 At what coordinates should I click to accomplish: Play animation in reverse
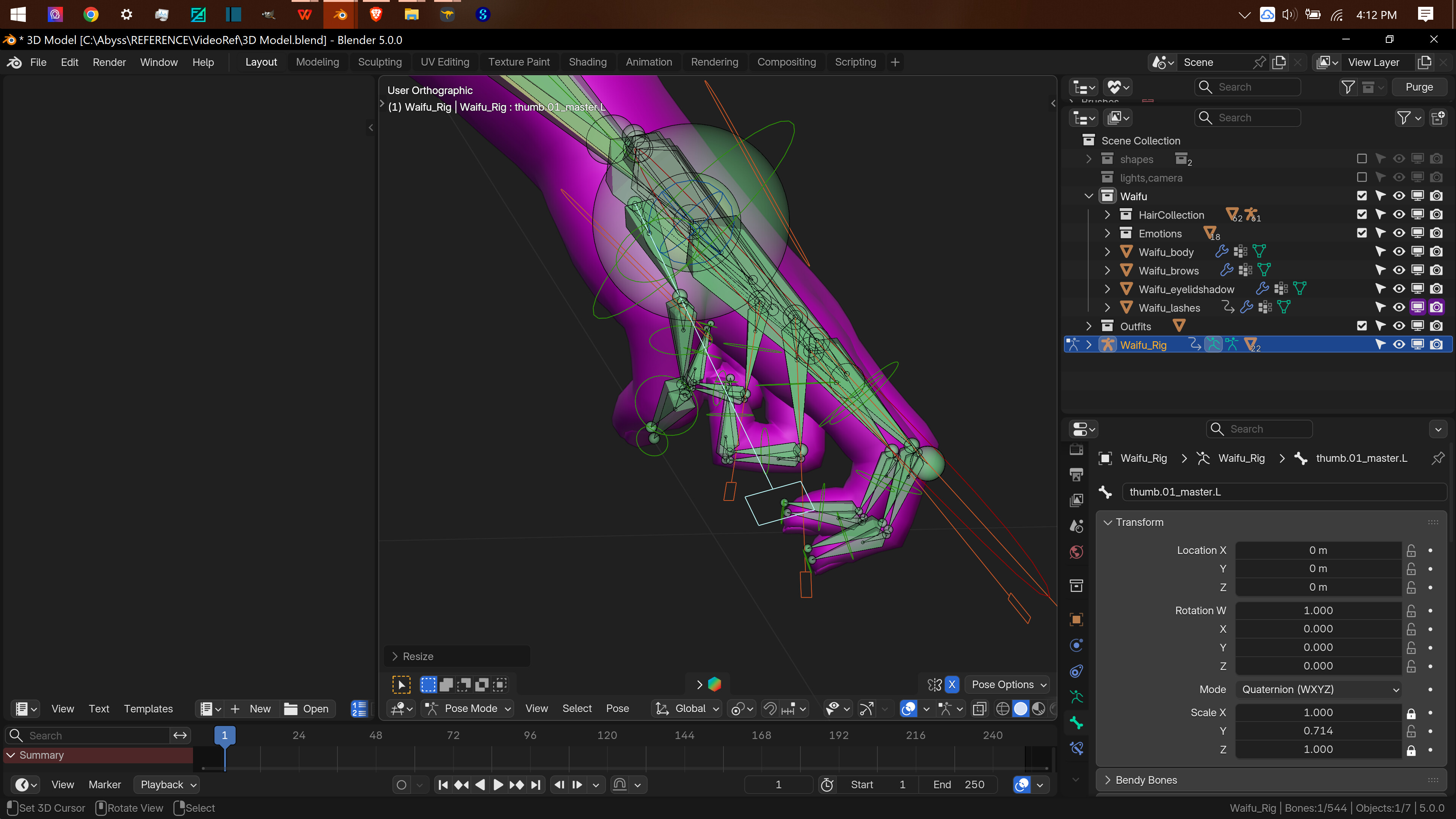coord(480,784)
